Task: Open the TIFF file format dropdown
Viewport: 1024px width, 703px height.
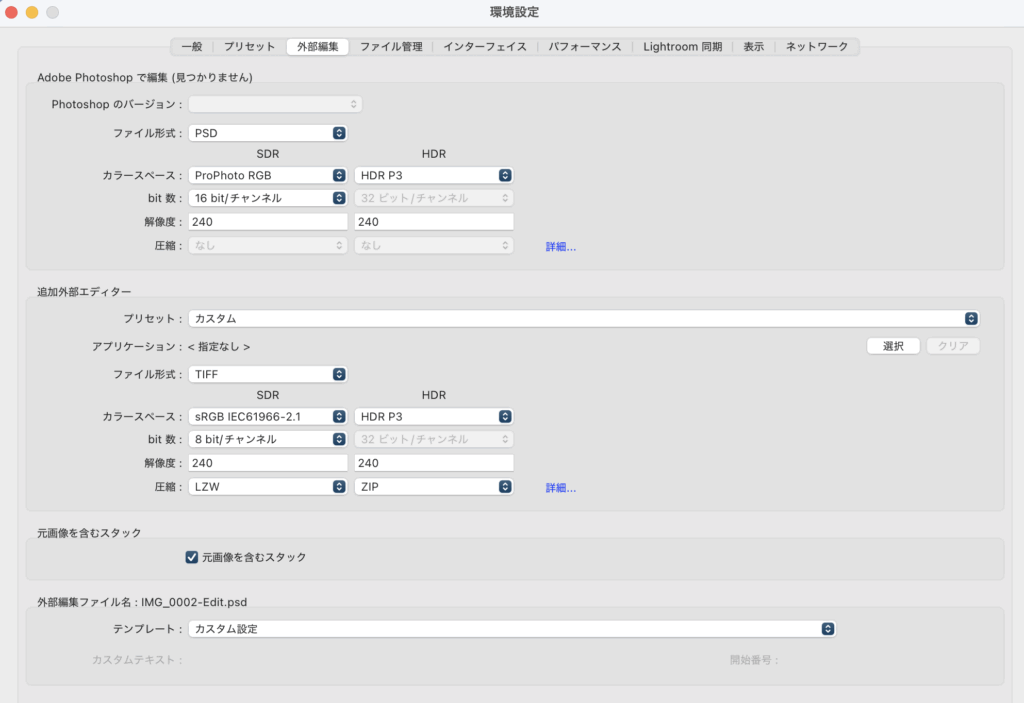Action: tap(268, 373)
